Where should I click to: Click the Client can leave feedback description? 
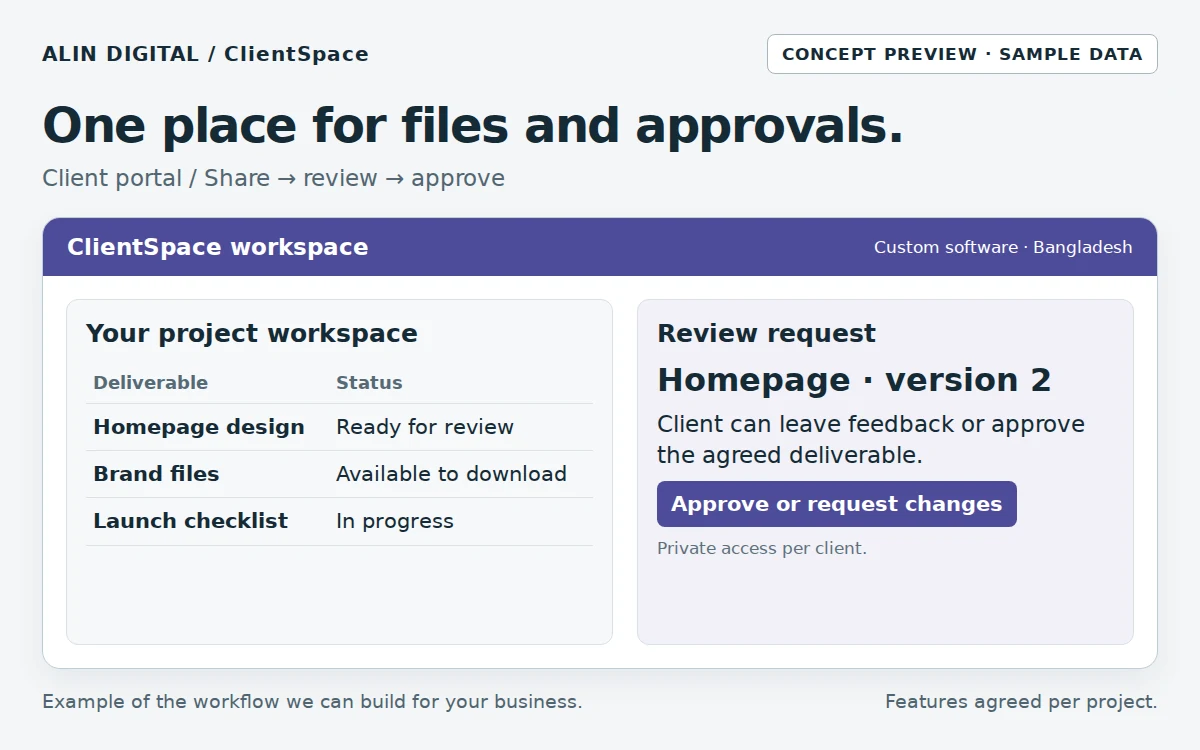pyautogui.click(x=871, y=439)
